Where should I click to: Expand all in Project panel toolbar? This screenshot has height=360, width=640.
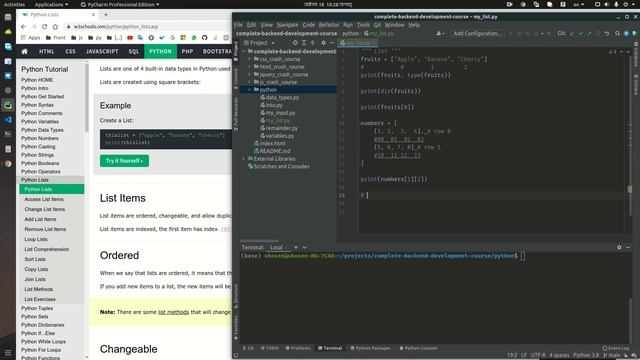point(304,43)
